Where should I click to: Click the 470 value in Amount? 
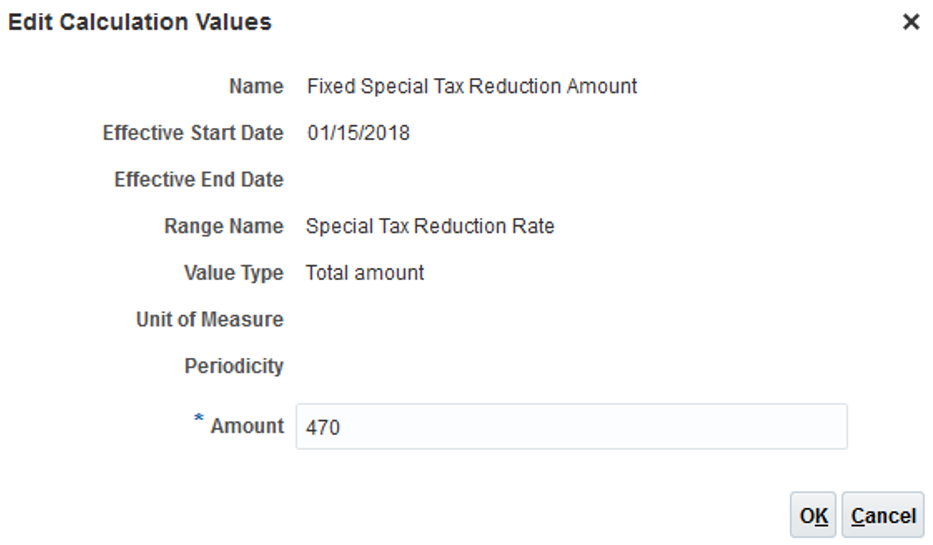point(324,428)
